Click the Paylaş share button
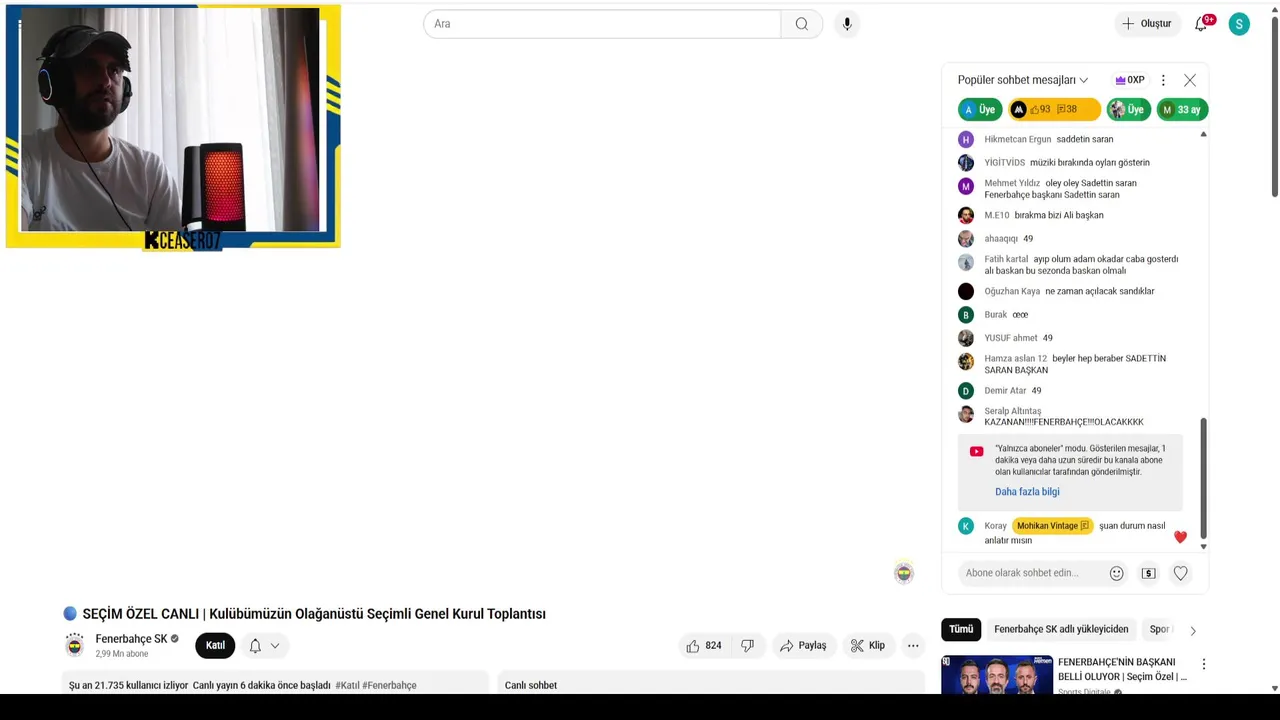The image size is (1280, 720). click(804, 646)
